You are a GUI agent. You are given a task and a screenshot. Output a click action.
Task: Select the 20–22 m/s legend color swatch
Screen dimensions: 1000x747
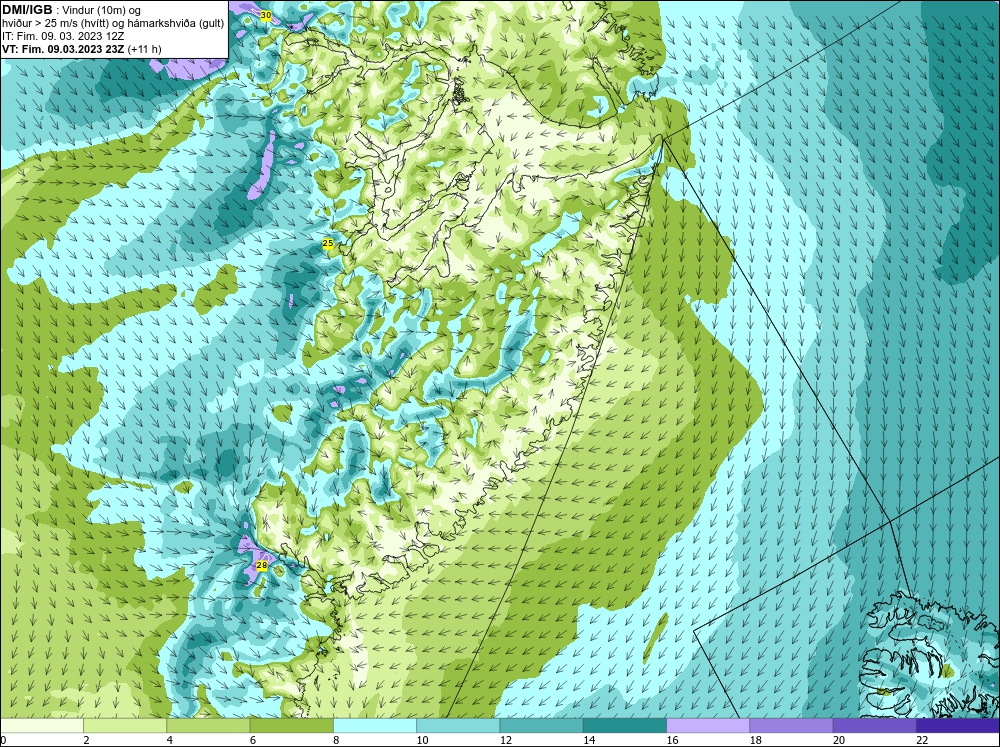[874, 725]
